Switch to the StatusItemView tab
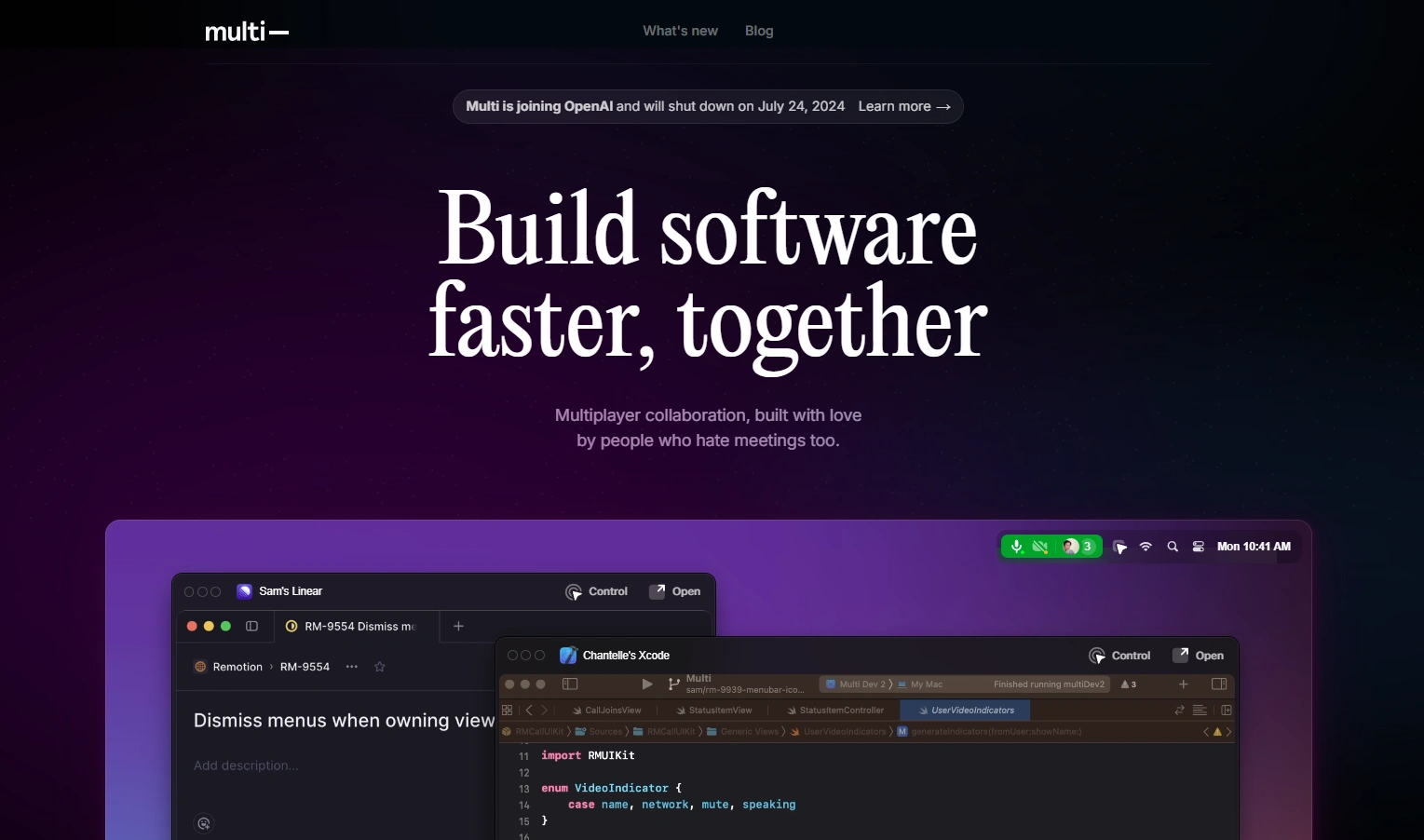Image resolution: width=1424 pixels, height=840 pixels. point(713,711)
